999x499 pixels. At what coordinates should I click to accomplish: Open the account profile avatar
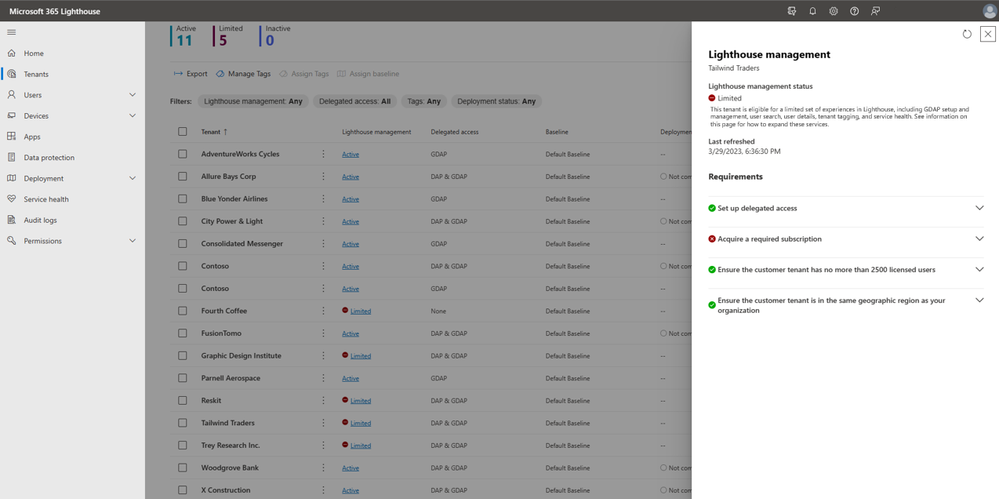point(989,11)
